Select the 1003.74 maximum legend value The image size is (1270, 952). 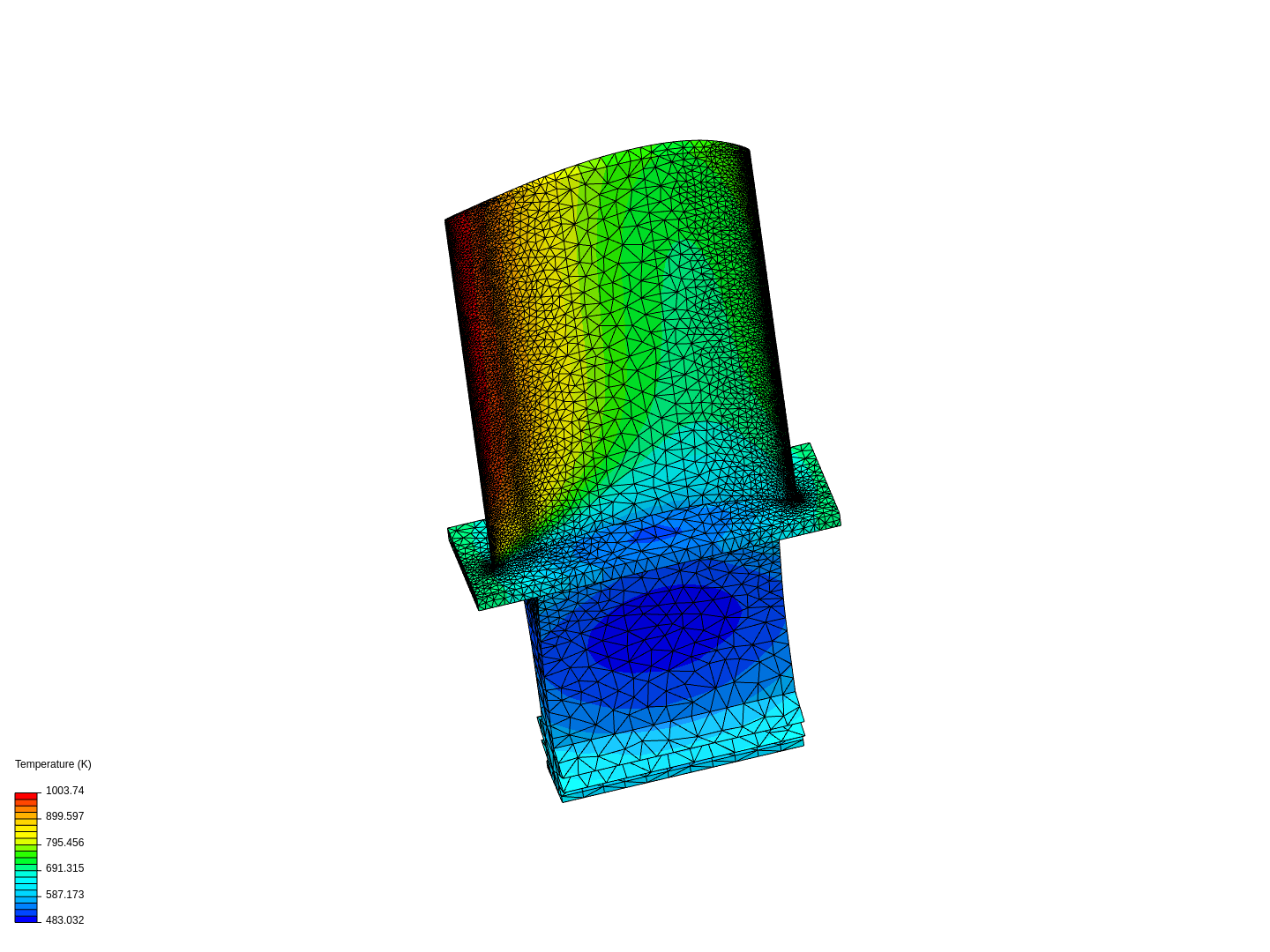(64, 791)
